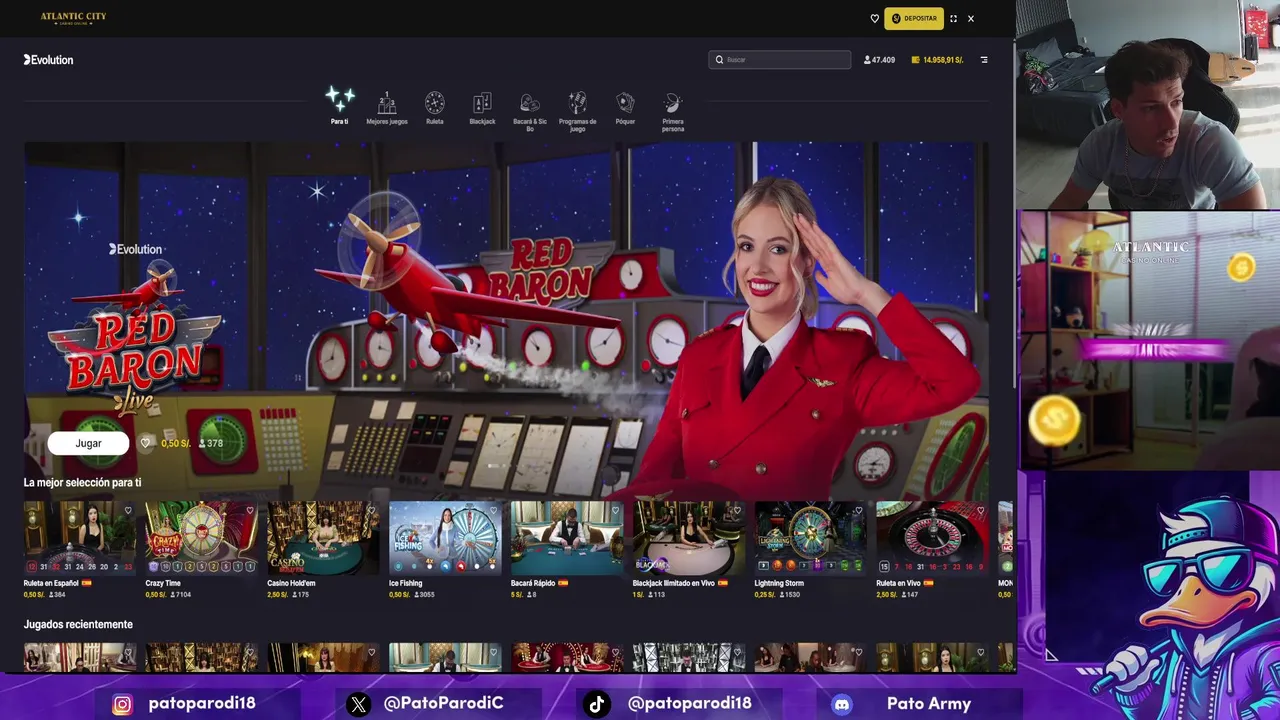Image resolution: width=1280 pixels, height=720 pixels.
Task: Favorite Ice Fishing with heart icon
Action: (493, 510)
